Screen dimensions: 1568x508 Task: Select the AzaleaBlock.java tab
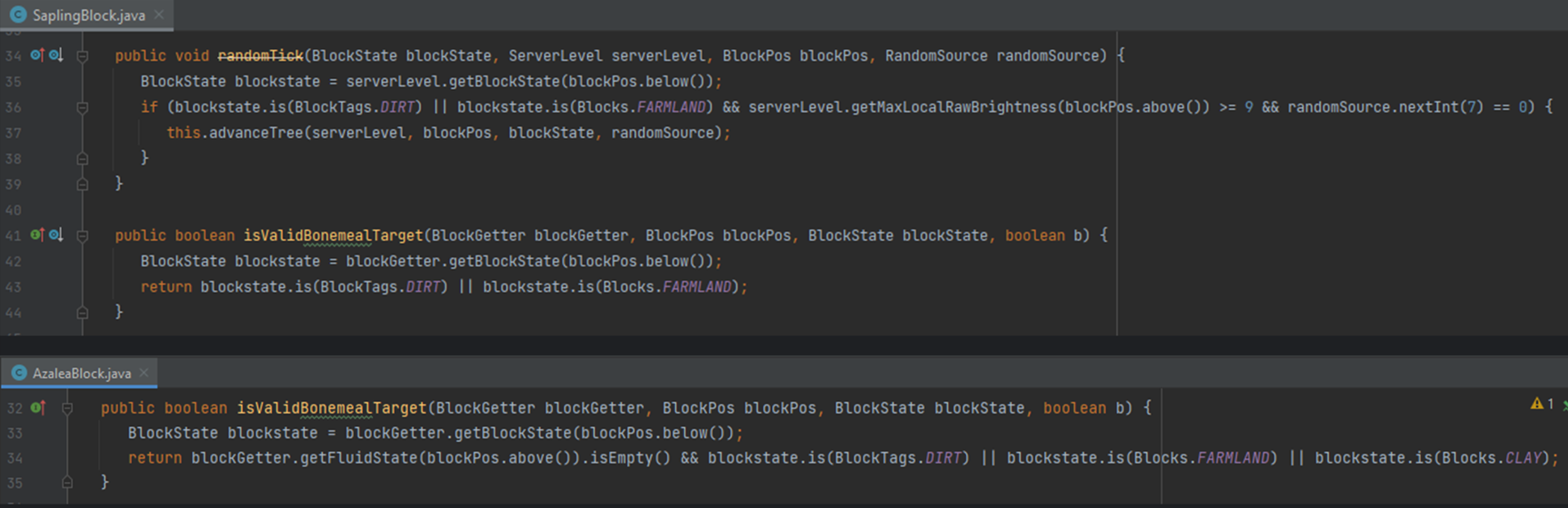(x=81, y=373)
